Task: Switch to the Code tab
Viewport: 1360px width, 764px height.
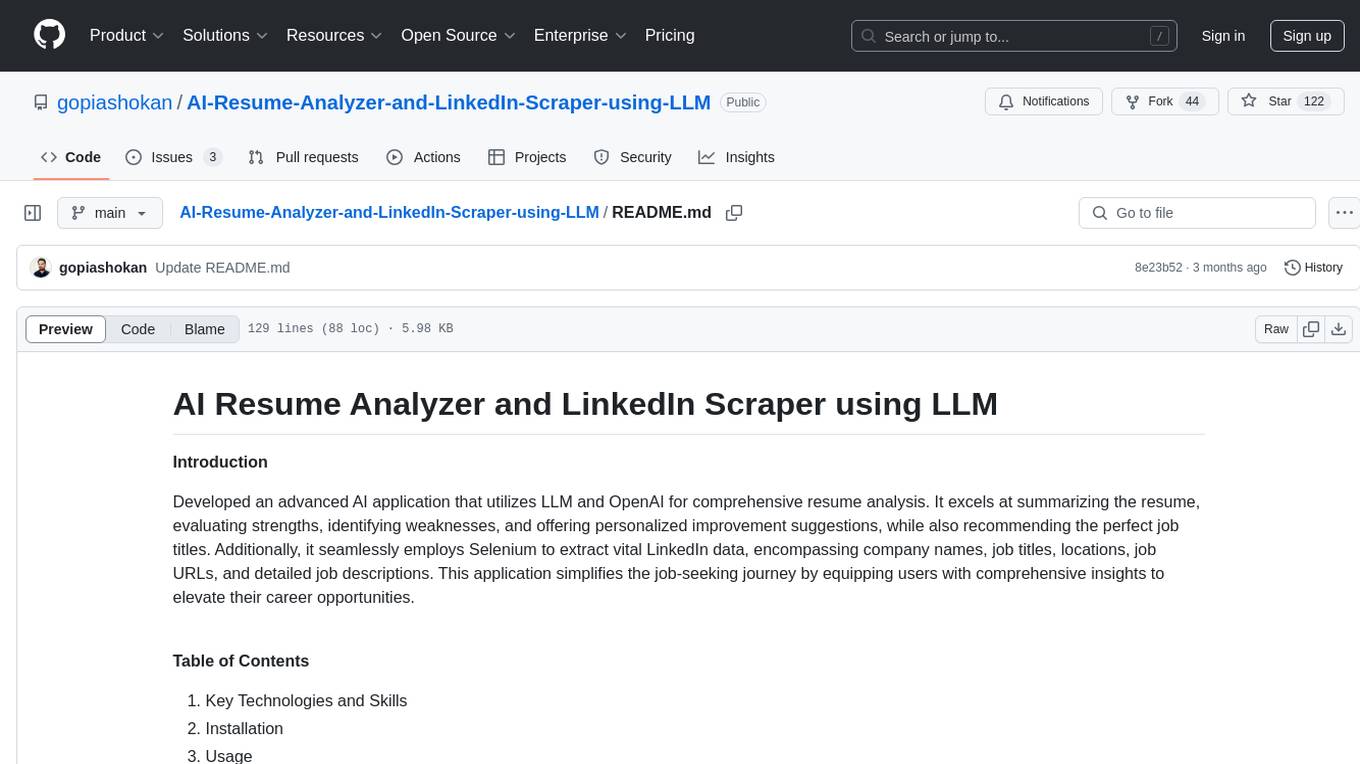Action: point(70,157)
